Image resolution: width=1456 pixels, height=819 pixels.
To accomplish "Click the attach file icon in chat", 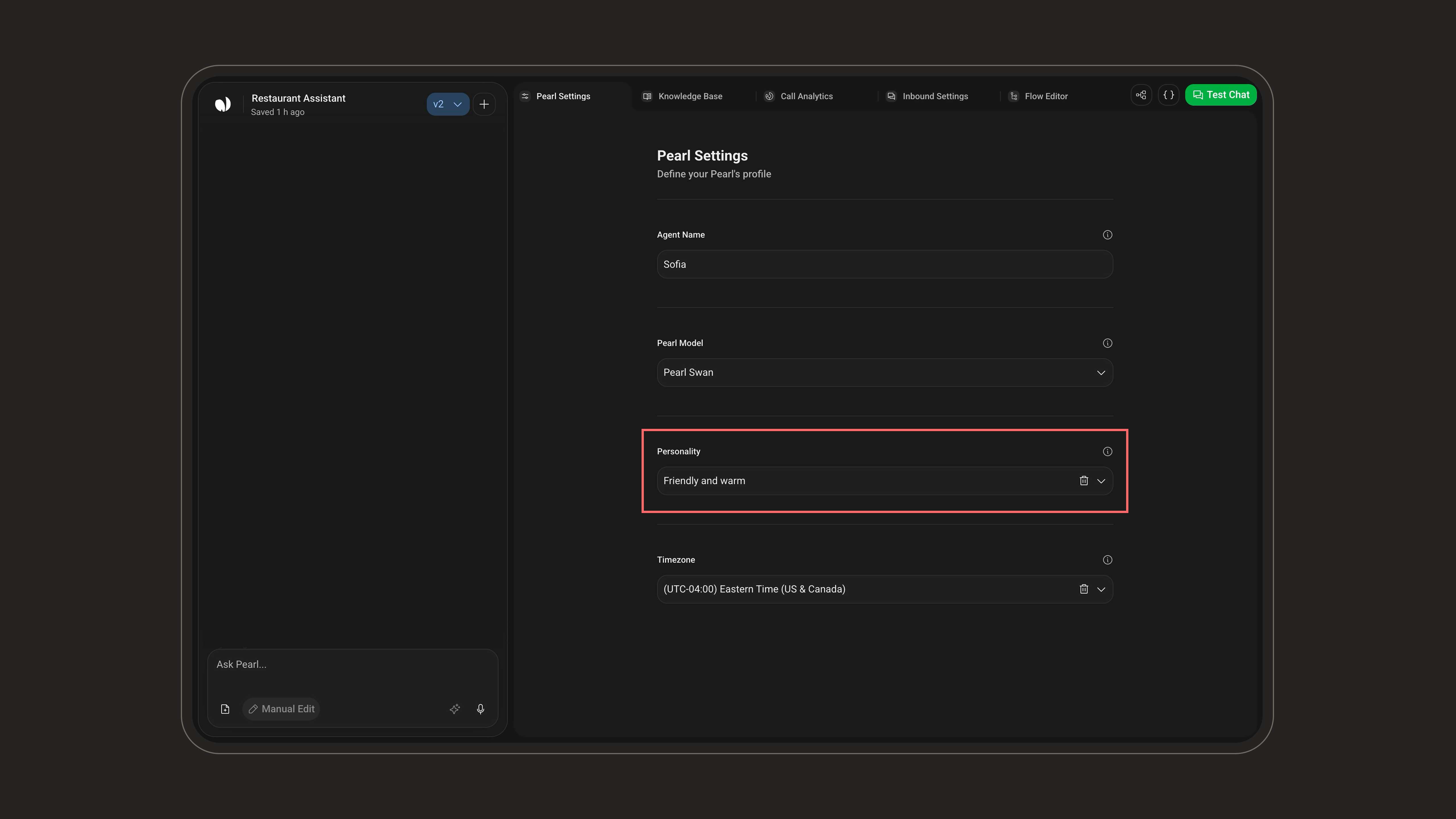I will (225, 709).
